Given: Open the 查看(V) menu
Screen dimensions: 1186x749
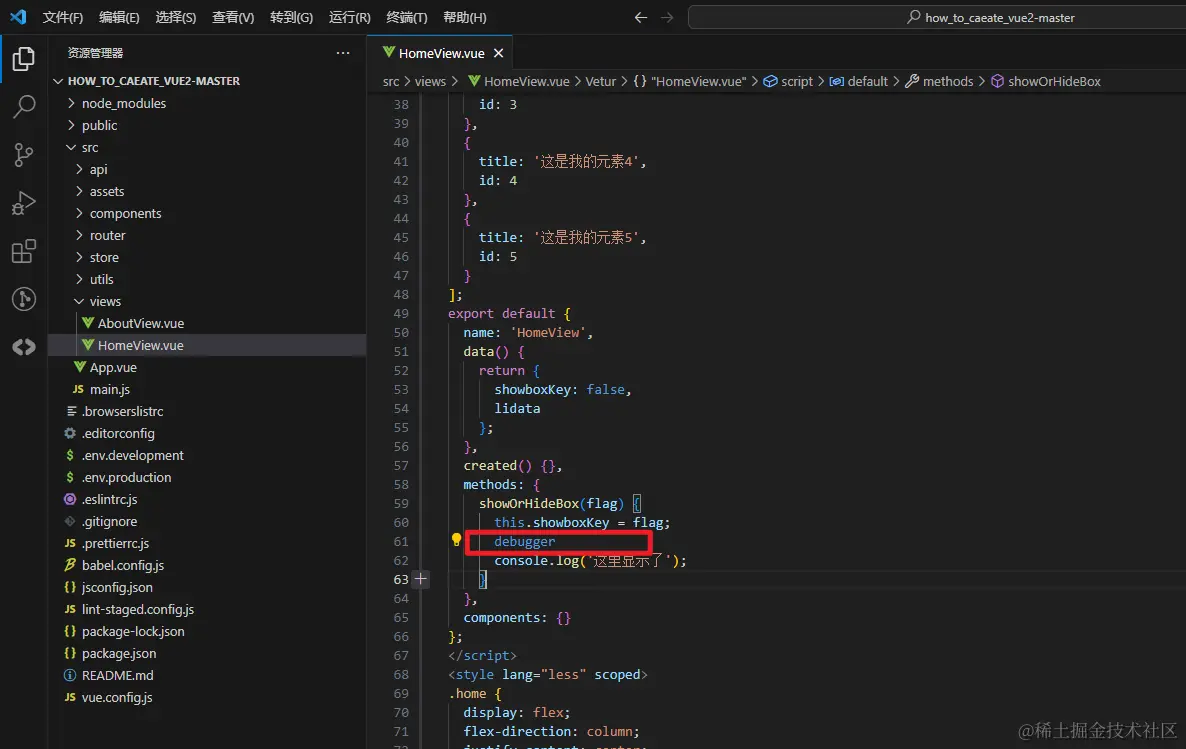Looking at the screenshot, I should click(x=233, y=17).
